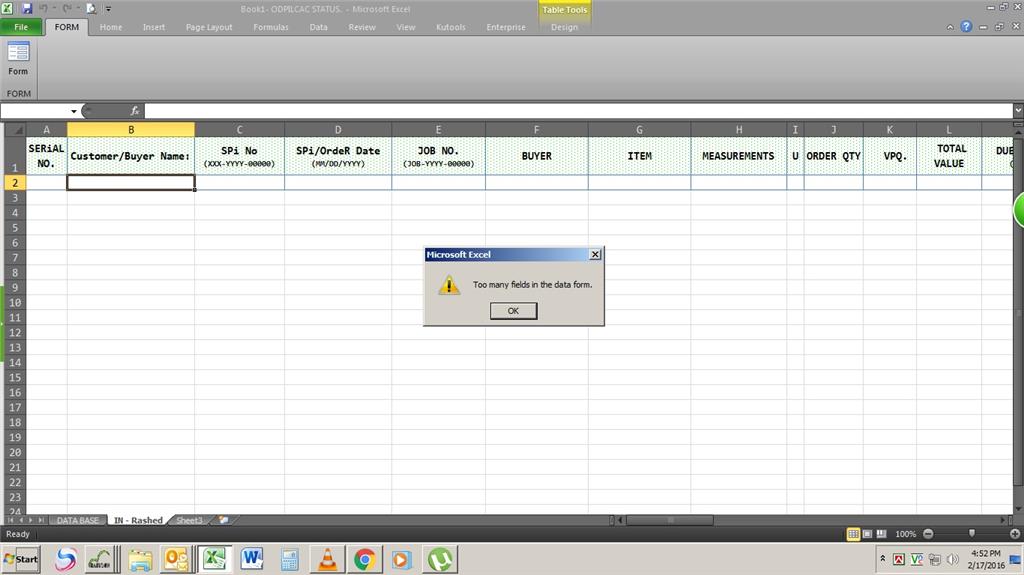
Task: Click the horizontal scrollbar thumb
Action: (x=669, y=520)
